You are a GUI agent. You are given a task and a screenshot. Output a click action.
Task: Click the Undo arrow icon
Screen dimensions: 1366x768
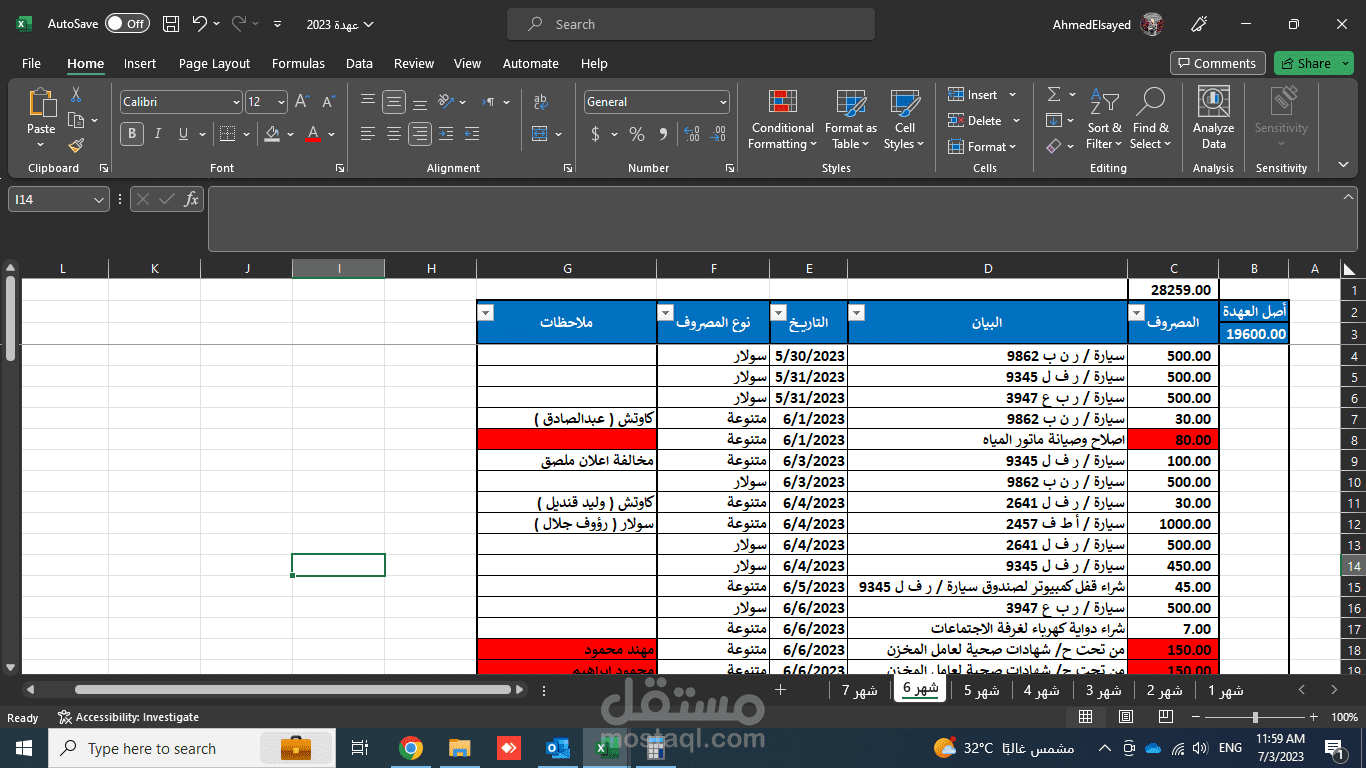tap(199, 24)
